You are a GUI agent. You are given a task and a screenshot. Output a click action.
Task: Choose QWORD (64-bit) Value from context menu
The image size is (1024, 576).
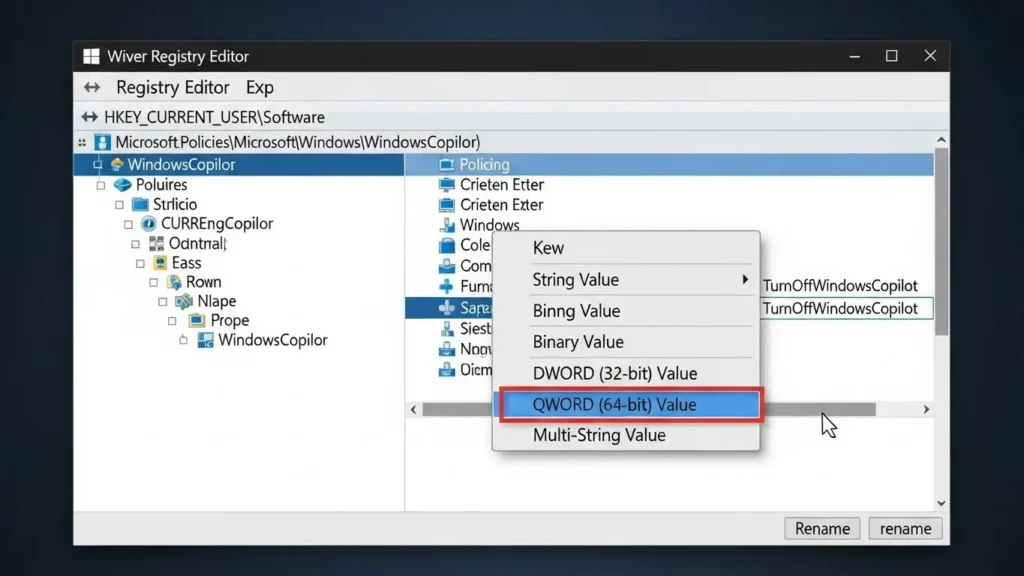pos(630,405)
